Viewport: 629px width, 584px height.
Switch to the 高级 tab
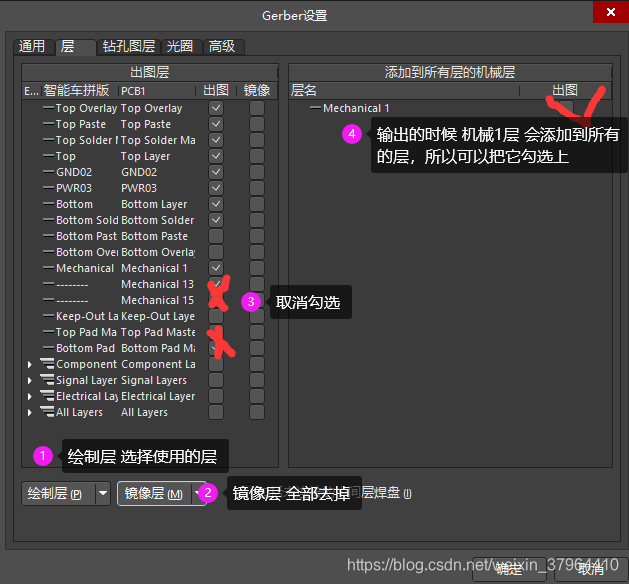coord(223,47)
